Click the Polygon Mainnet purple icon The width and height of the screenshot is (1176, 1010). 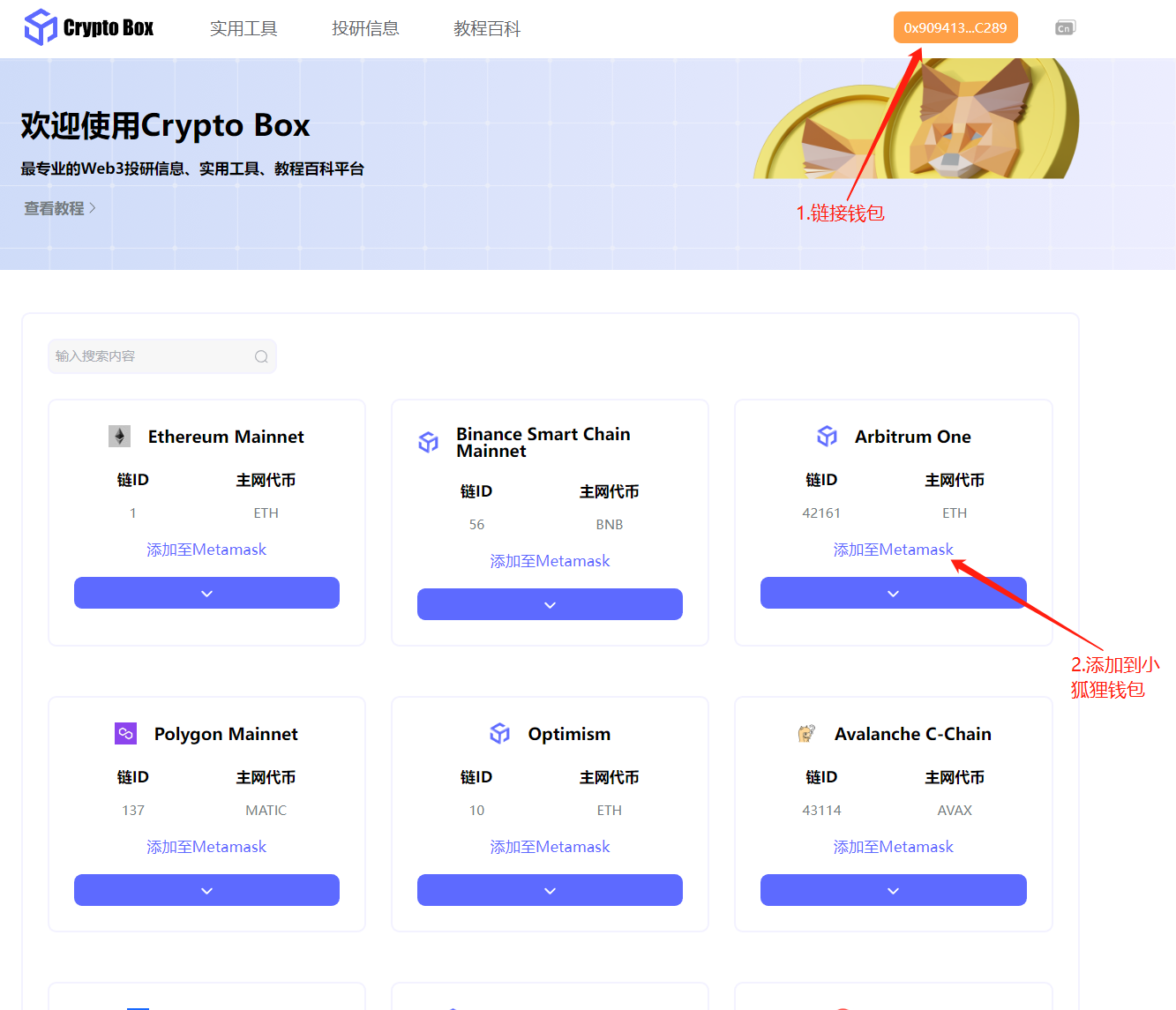[125, 733]
